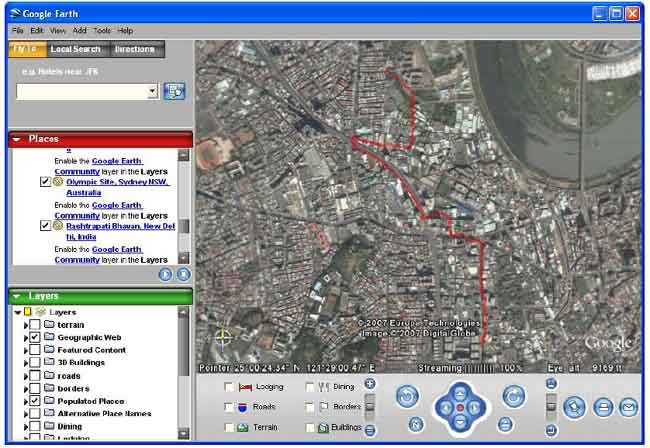Open the View menu
The image size is (650, 448).
pyautogui.click(x=58, y=31)
